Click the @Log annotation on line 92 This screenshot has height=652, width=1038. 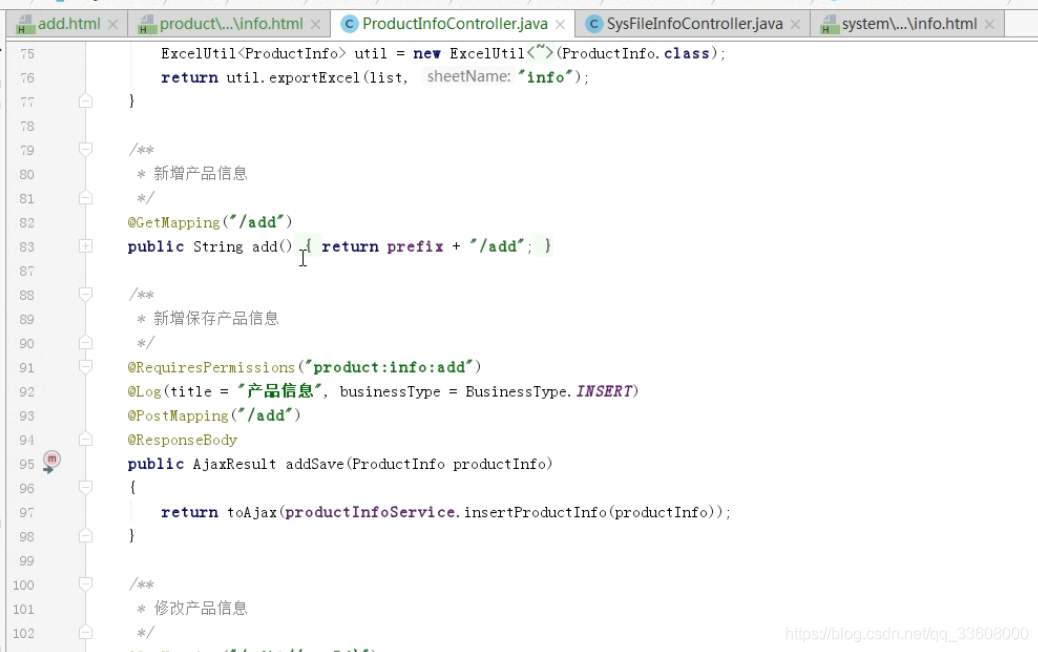[x=144, y=392]
